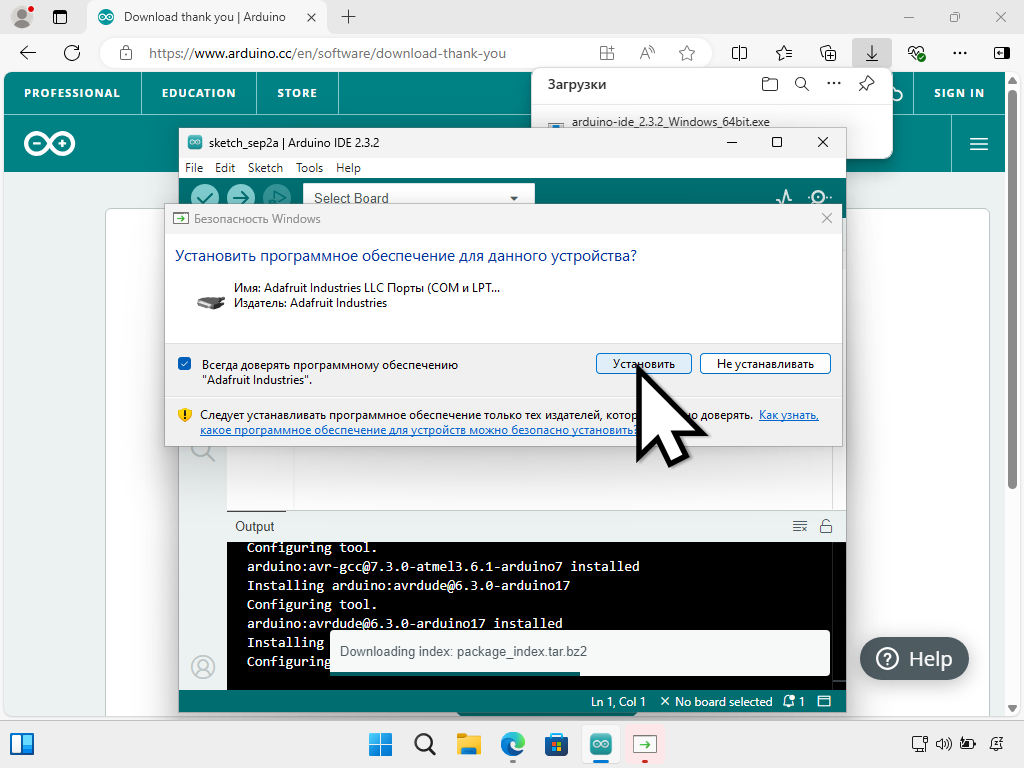Click the Edge address bar URL
Screen dimensions: 1024x768
pos(327,54)
